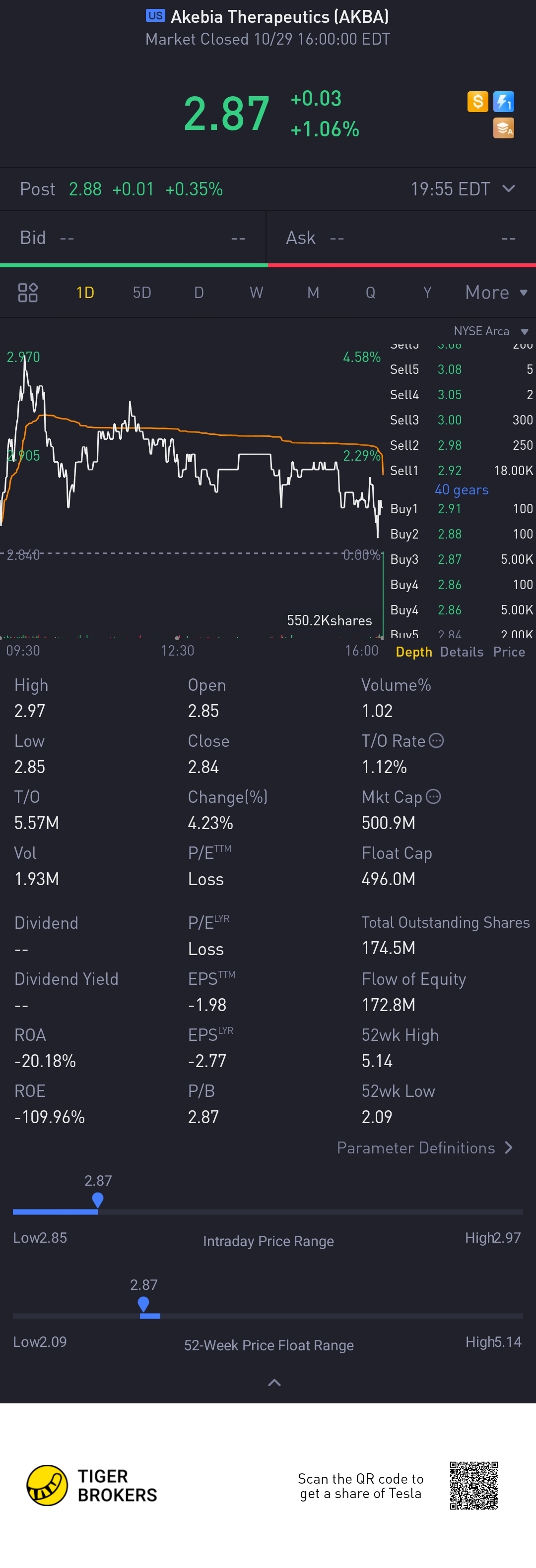Select the Depth order book tab
Screen dimensions: 536x1568
point(413,652)
